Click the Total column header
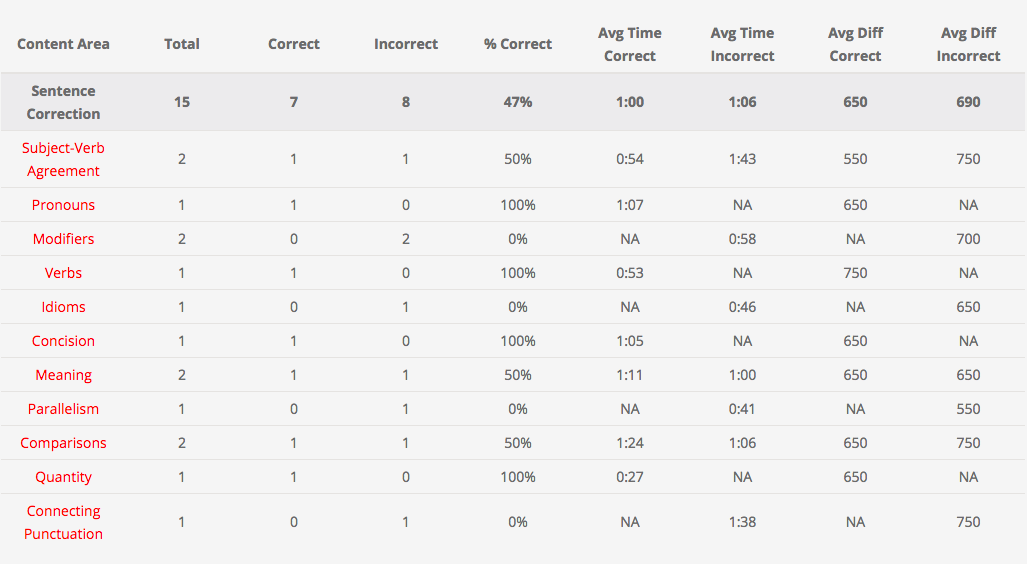 [182, 44]
